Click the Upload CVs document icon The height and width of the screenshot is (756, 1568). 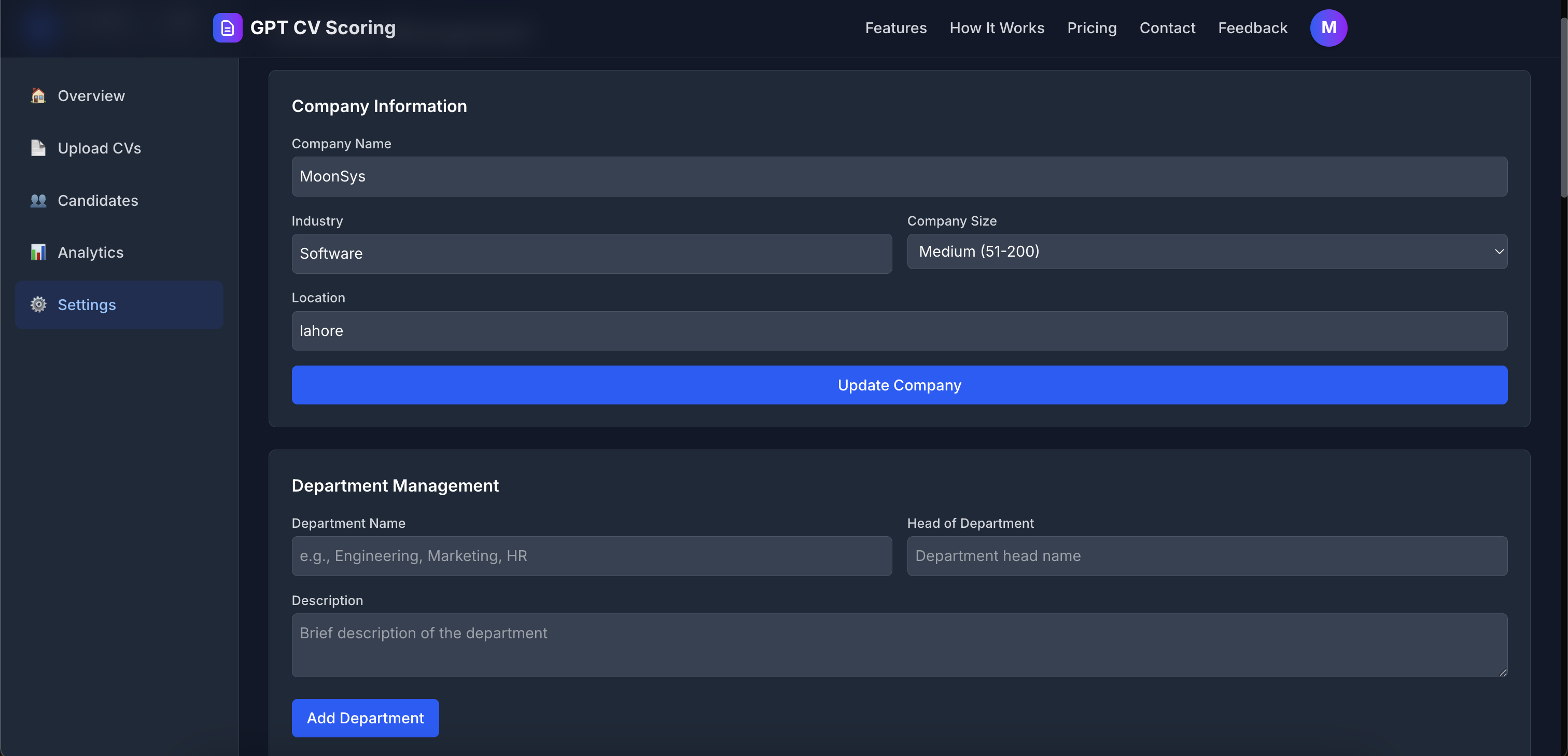[x=38, y=148]
